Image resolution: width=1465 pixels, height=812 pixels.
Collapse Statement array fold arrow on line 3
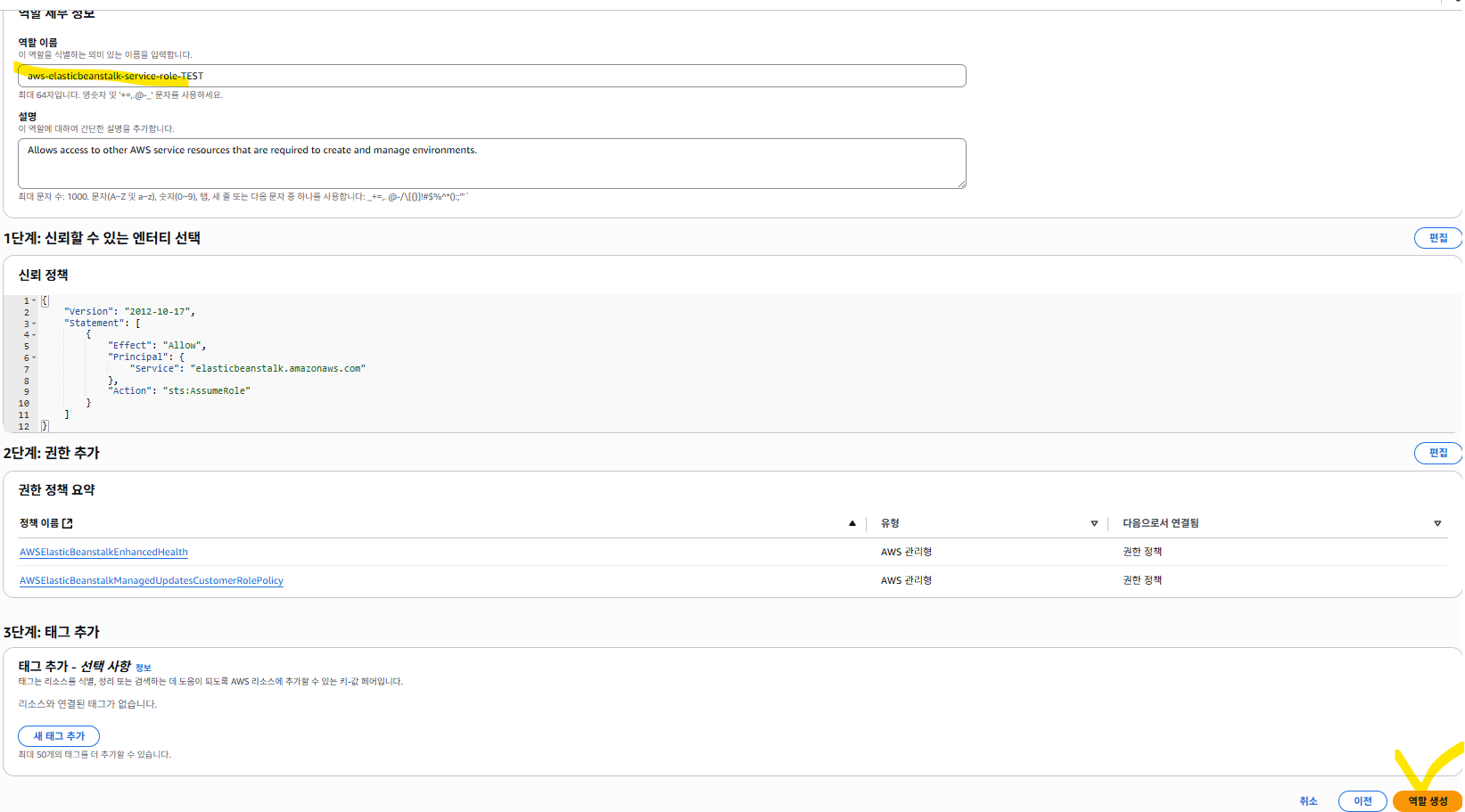coord(34,324)
